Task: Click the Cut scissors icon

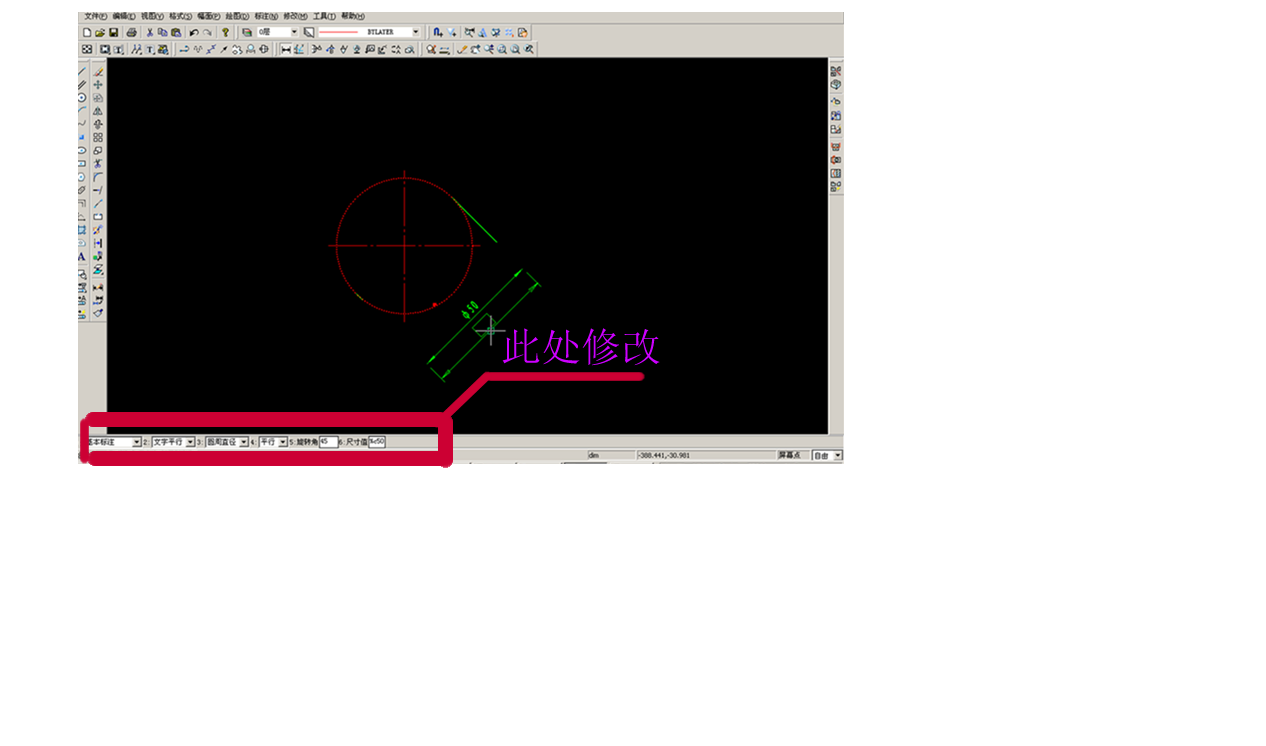Action: tap(150, 32)
